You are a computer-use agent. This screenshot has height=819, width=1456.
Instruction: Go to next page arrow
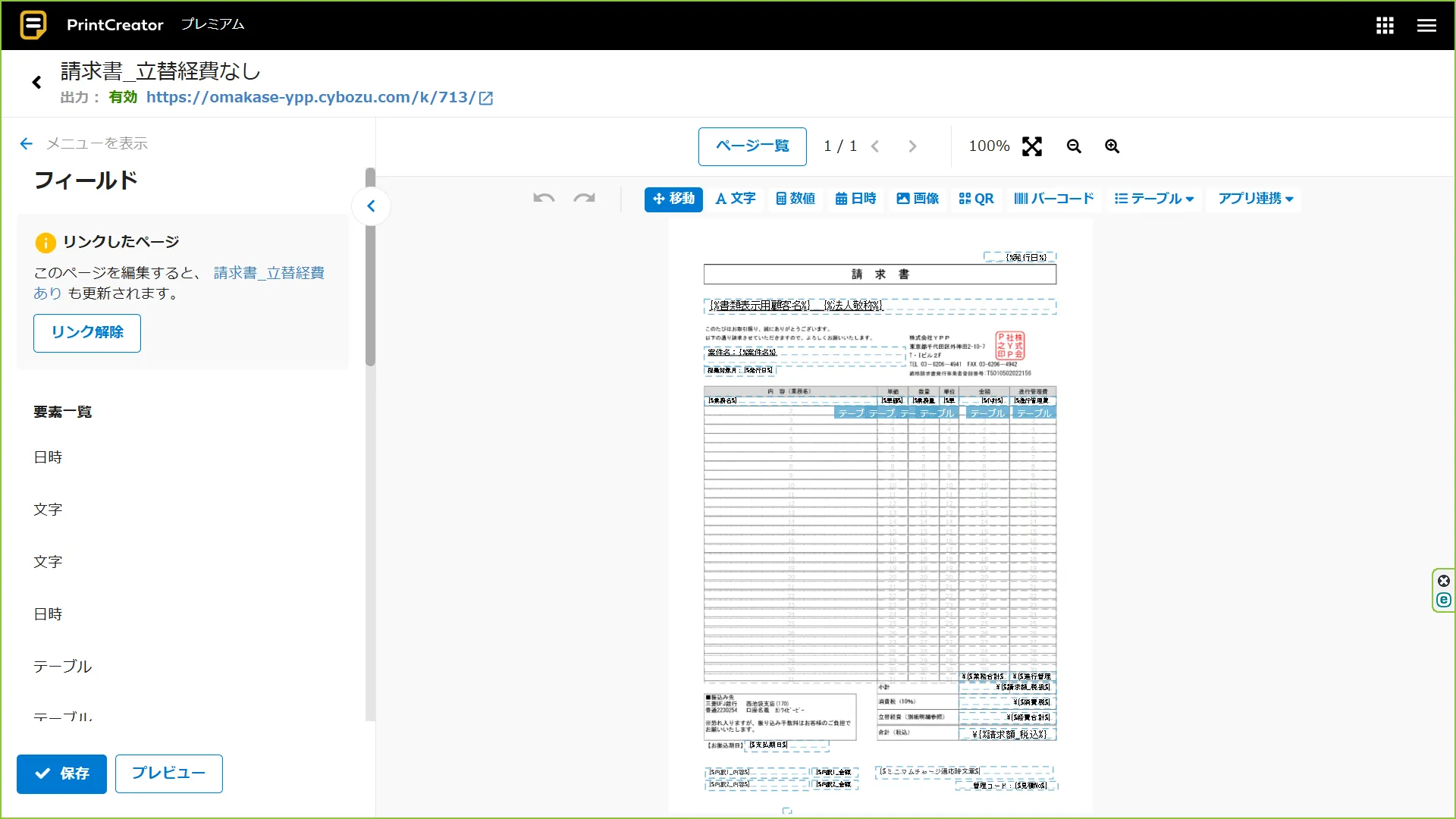click(x=912, y=146)
